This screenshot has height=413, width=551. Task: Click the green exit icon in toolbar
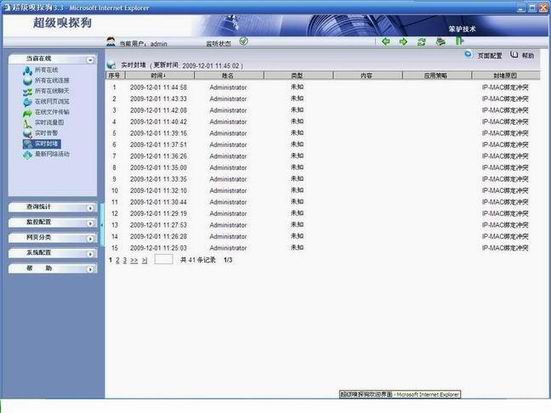(x=459, y=41)
